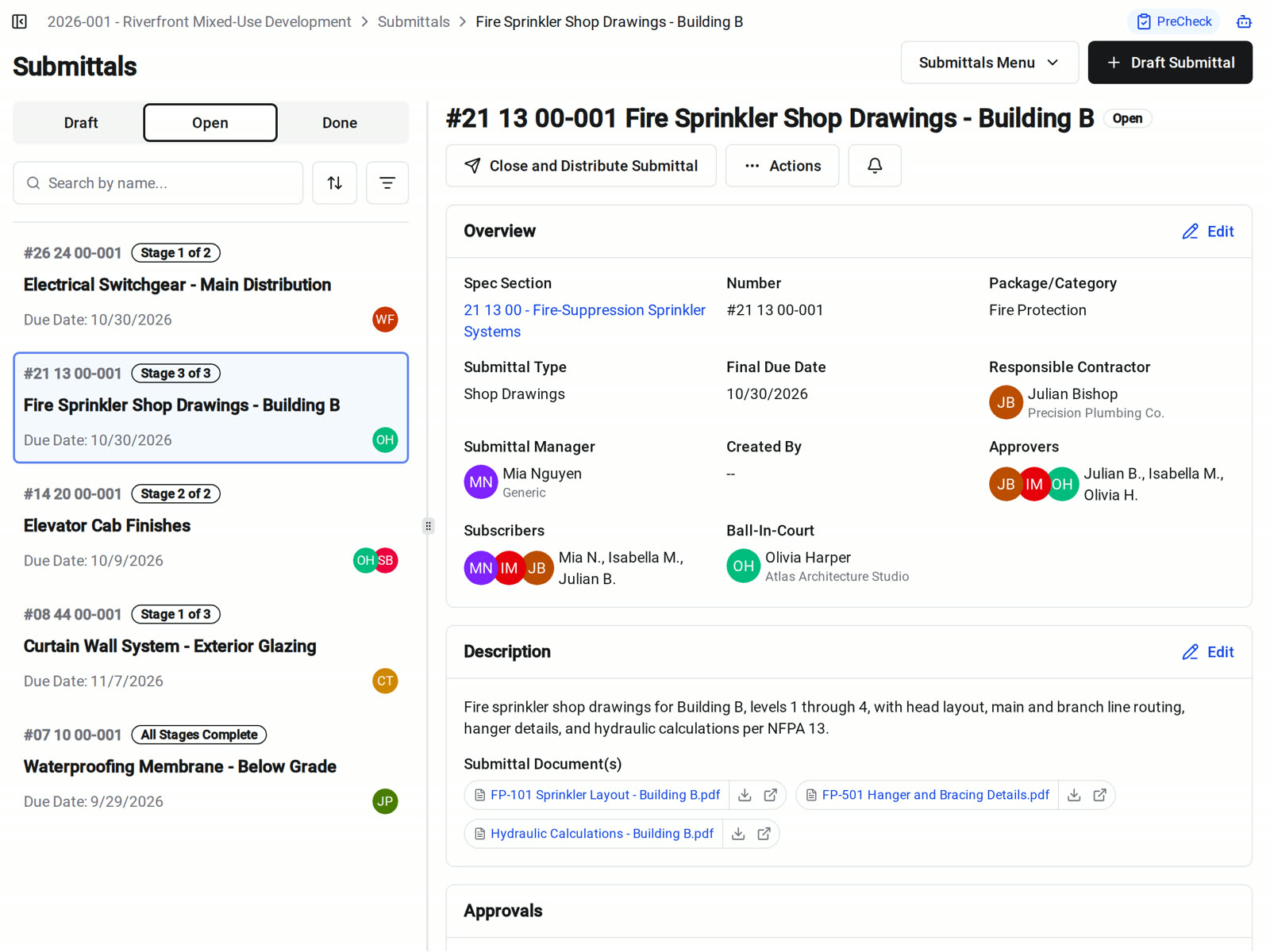Select Elevator Cab Finishes submittal
Viewport: 1270px width, 952px height.
coord(211,528)
